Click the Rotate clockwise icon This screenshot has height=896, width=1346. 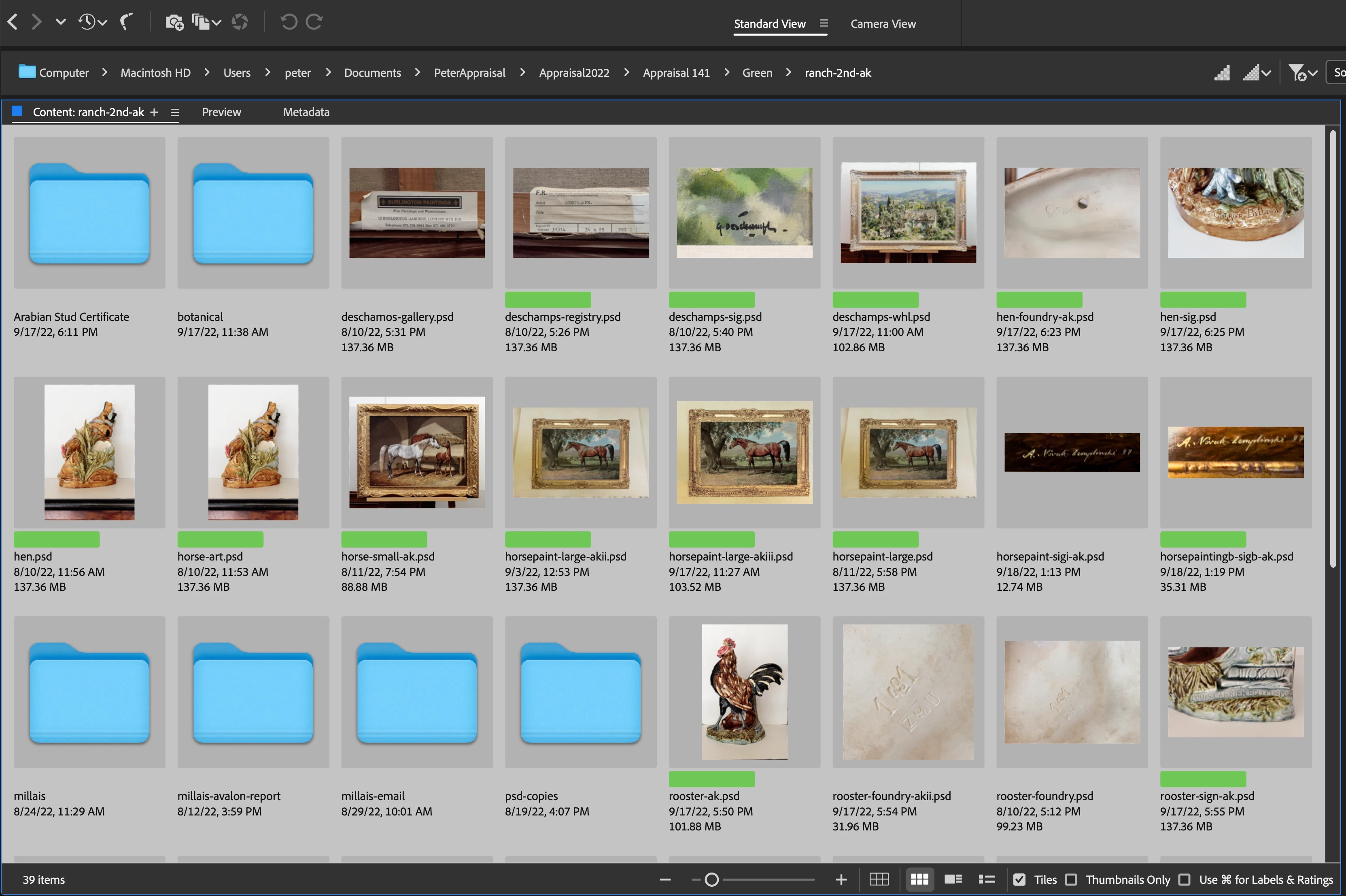314,22
